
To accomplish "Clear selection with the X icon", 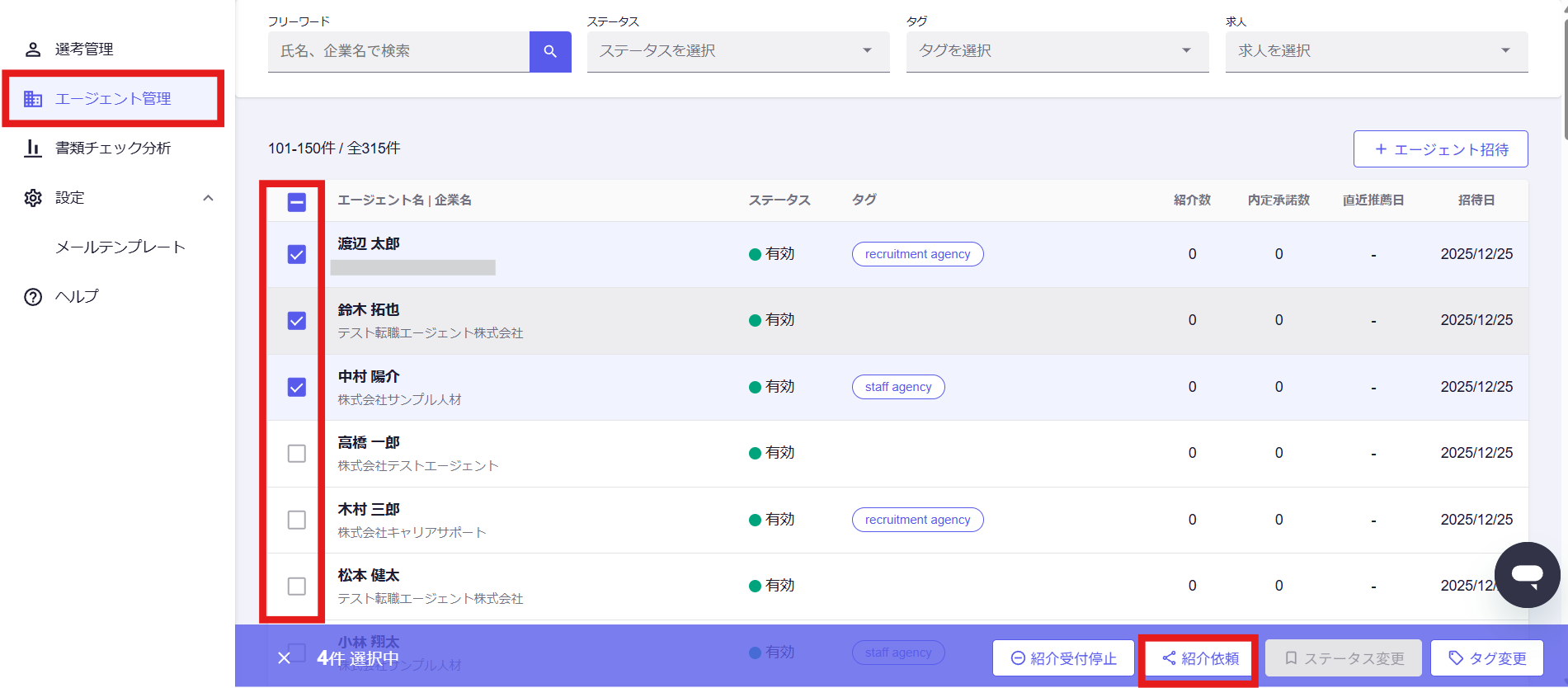I will pos(284,657).
